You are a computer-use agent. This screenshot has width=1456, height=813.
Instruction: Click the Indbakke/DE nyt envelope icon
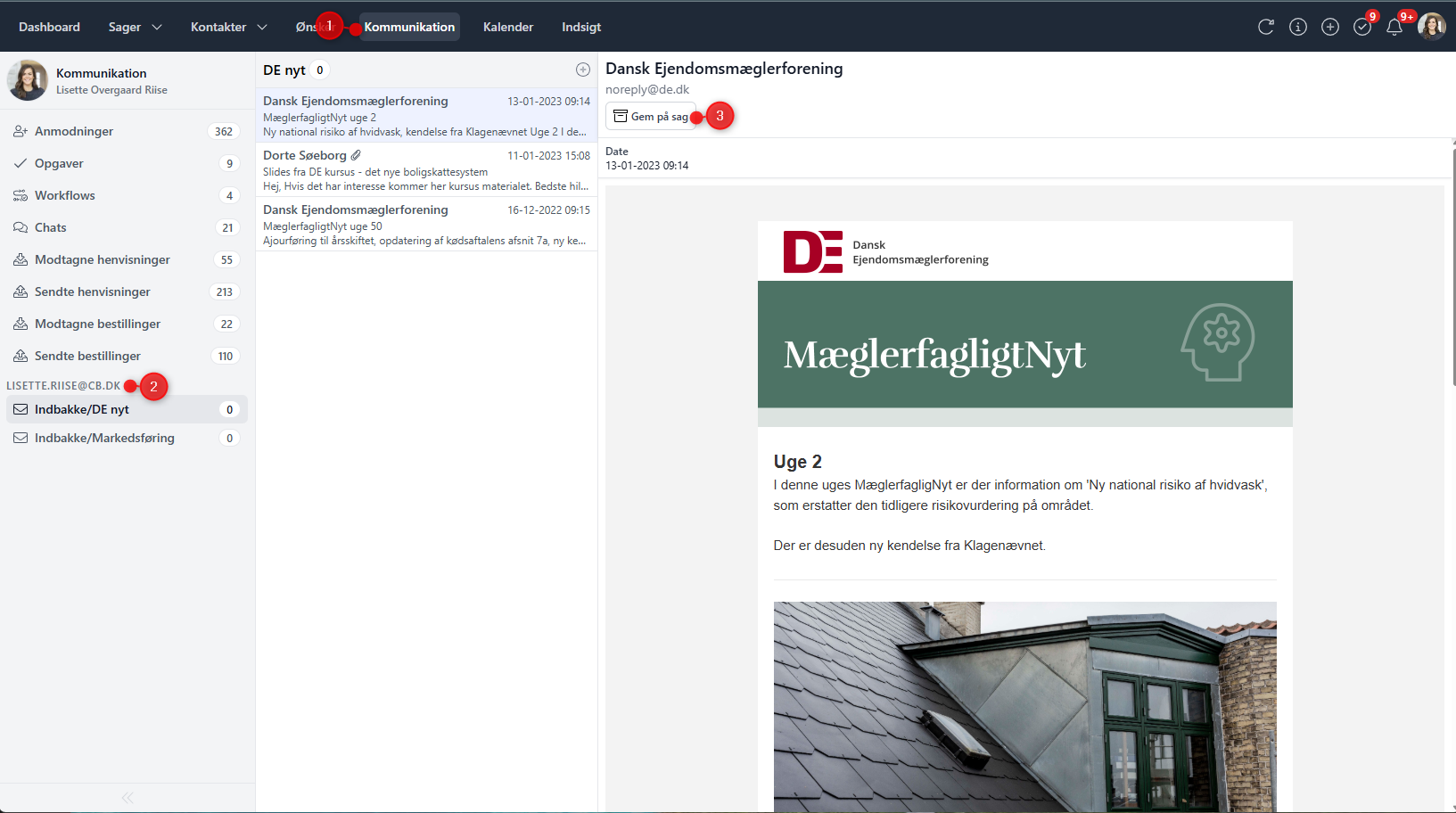(x=21, y=409)
